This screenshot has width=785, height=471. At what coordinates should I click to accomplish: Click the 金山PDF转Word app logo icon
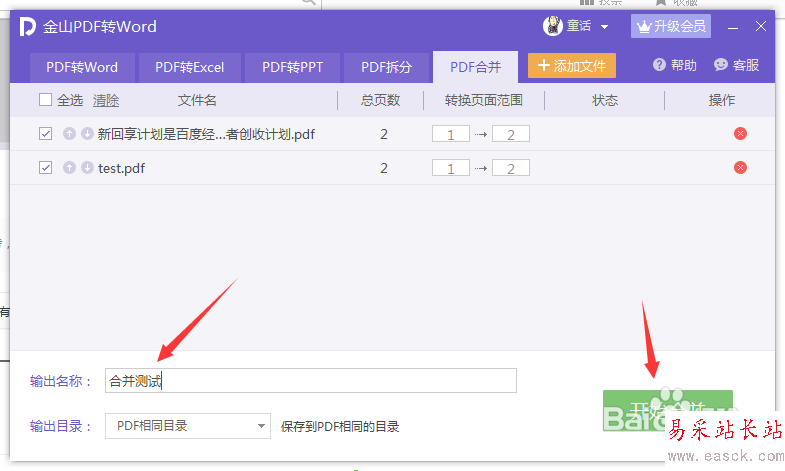click(x=28, y=27)
